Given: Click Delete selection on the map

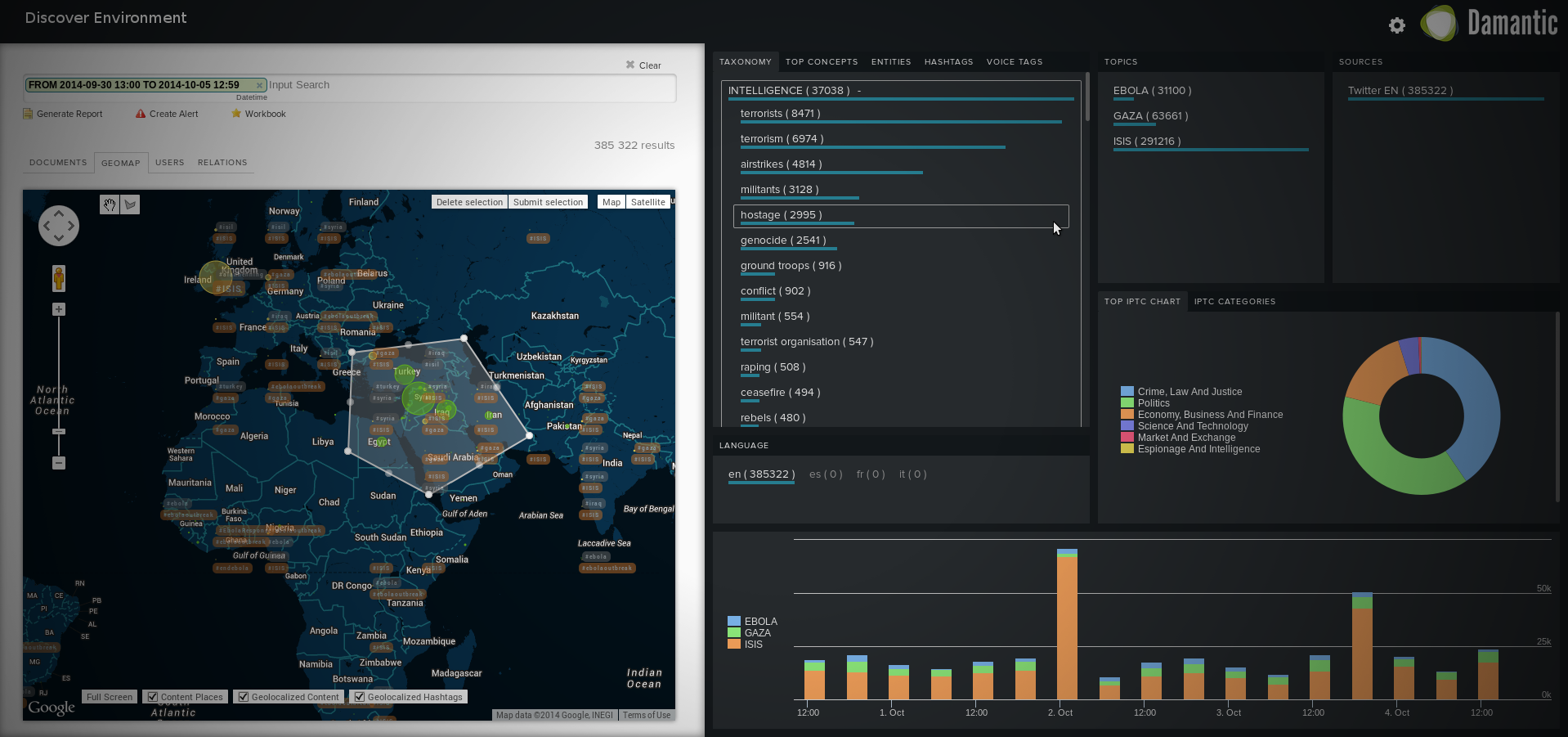Looking at the screenshot, I should (469, 202).
